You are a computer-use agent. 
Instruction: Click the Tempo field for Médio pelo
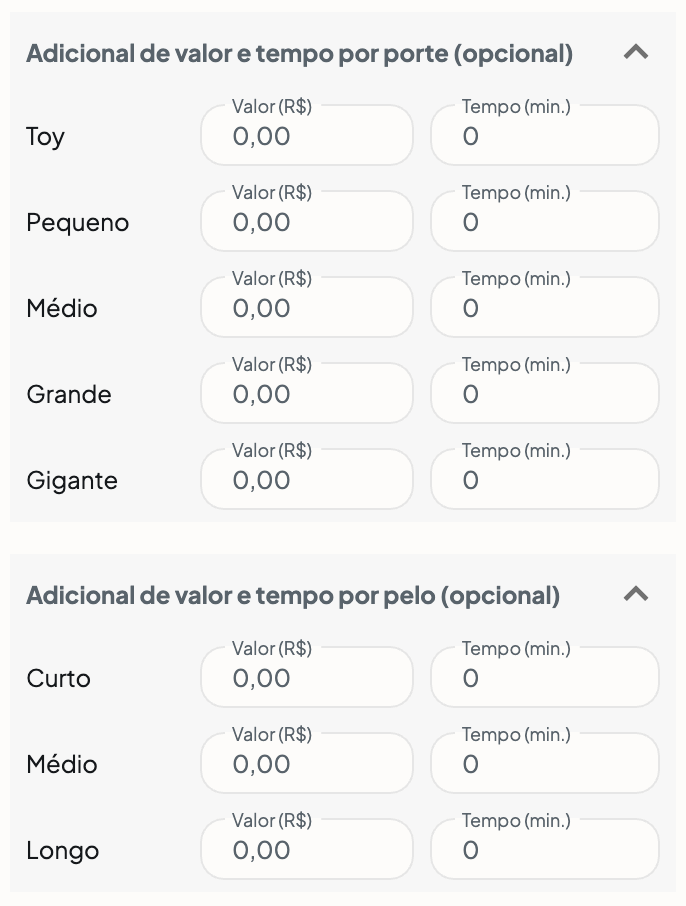point(545,763)
